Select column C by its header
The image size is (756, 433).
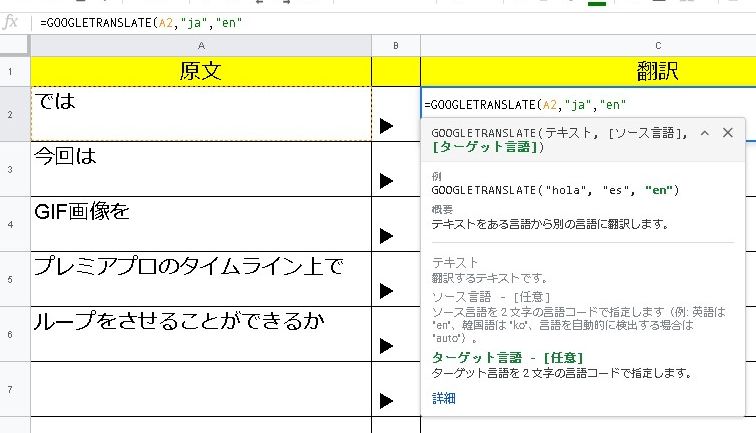(x=588, y=46)
